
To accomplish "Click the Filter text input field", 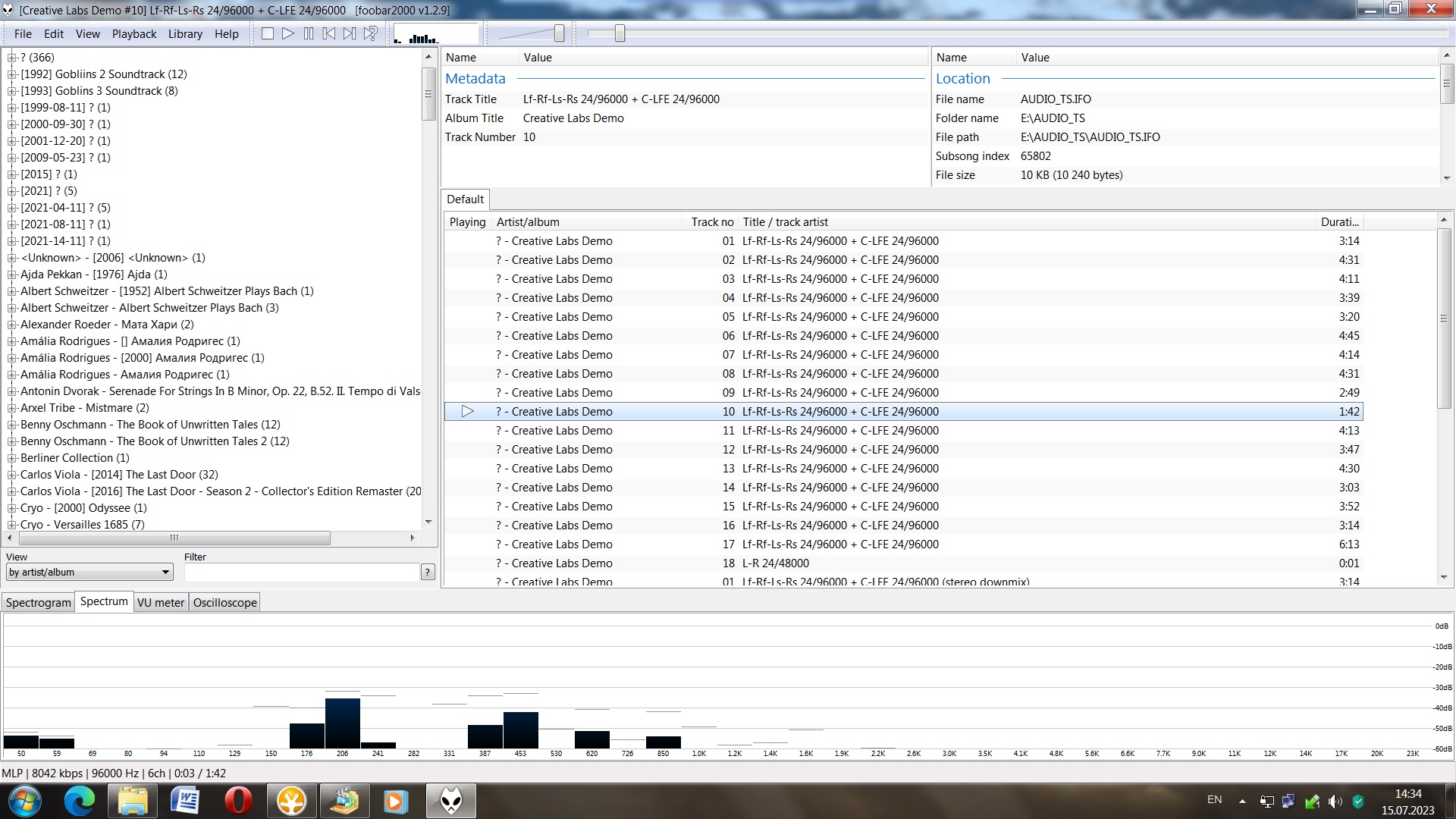I will 301,573.
